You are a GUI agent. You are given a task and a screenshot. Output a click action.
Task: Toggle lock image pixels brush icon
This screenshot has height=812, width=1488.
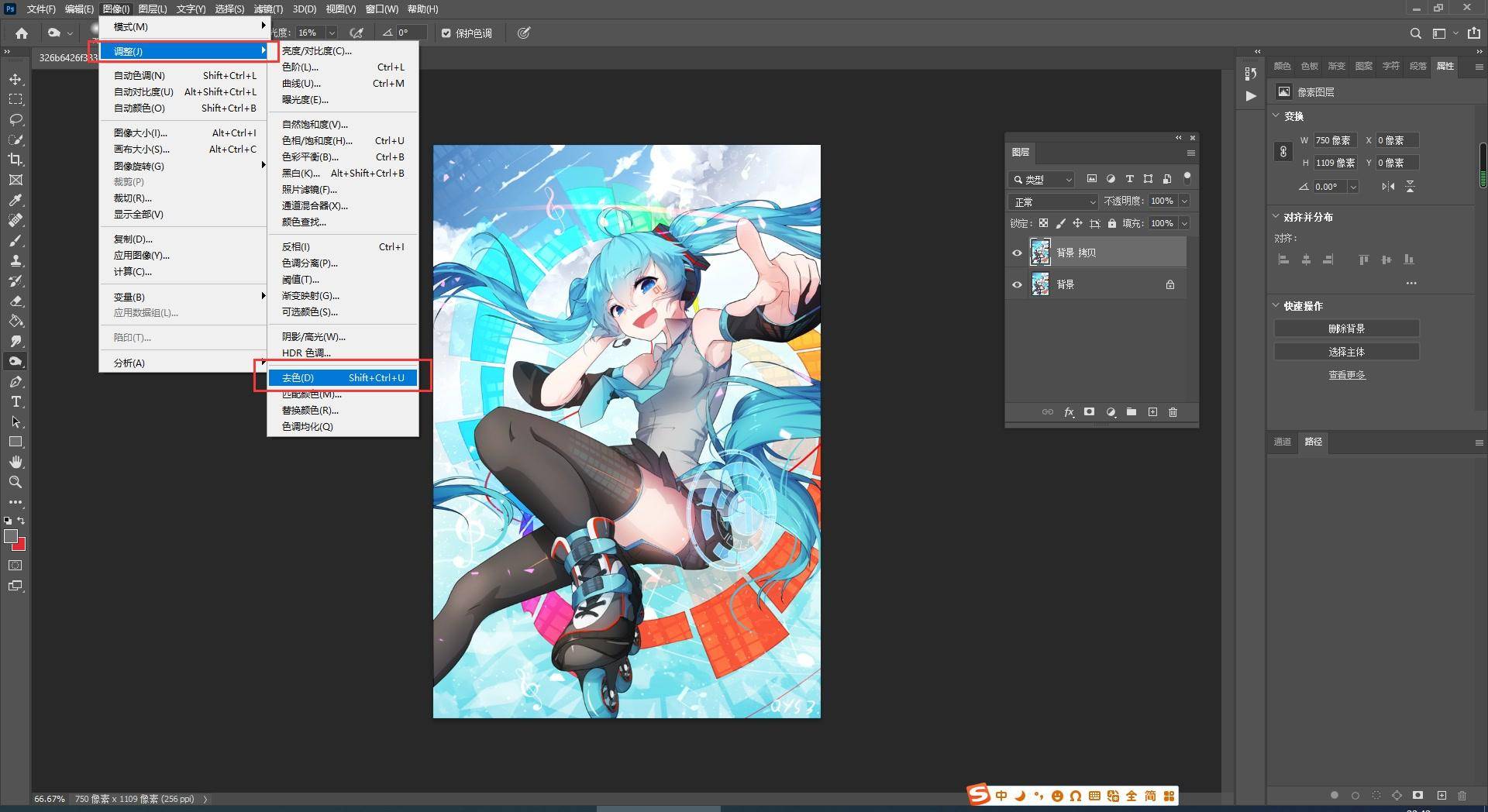pyautogui.click(x=1060, y=223)
